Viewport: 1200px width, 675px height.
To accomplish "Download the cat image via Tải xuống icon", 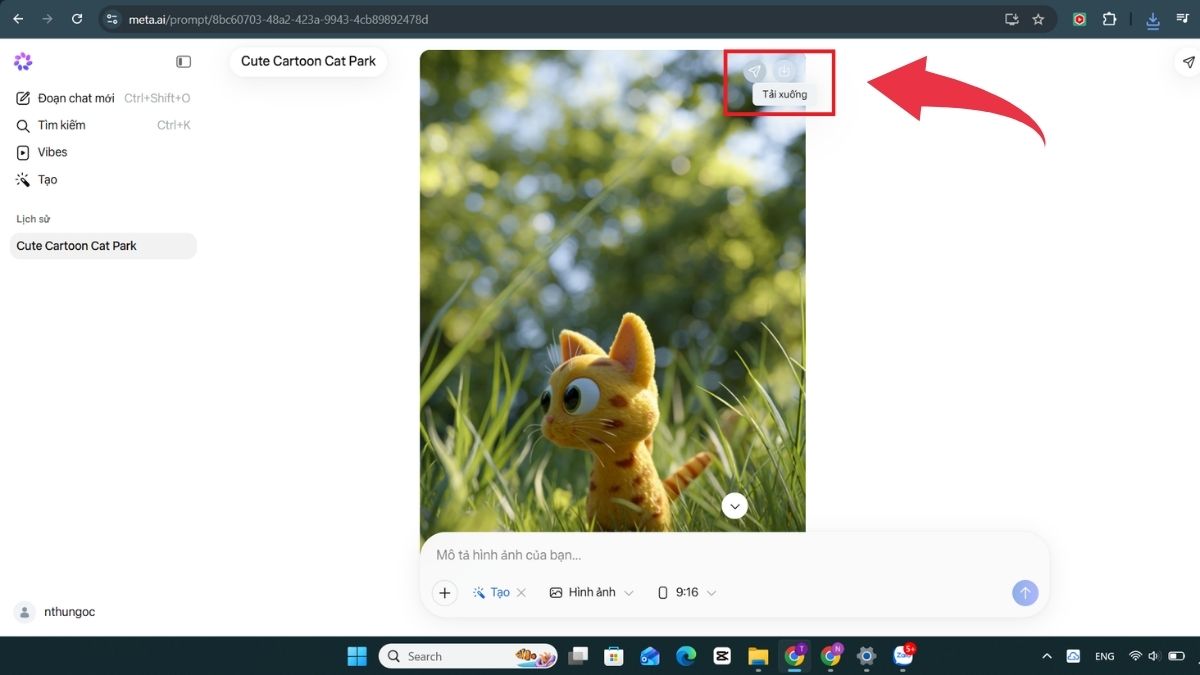I will pos(784,71).
